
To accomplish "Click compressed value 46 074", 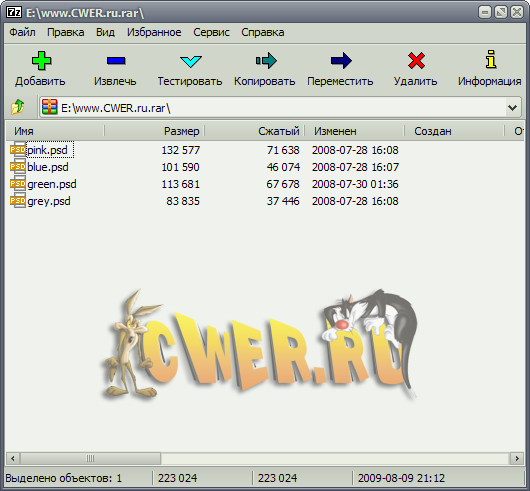I will (283, 167).
